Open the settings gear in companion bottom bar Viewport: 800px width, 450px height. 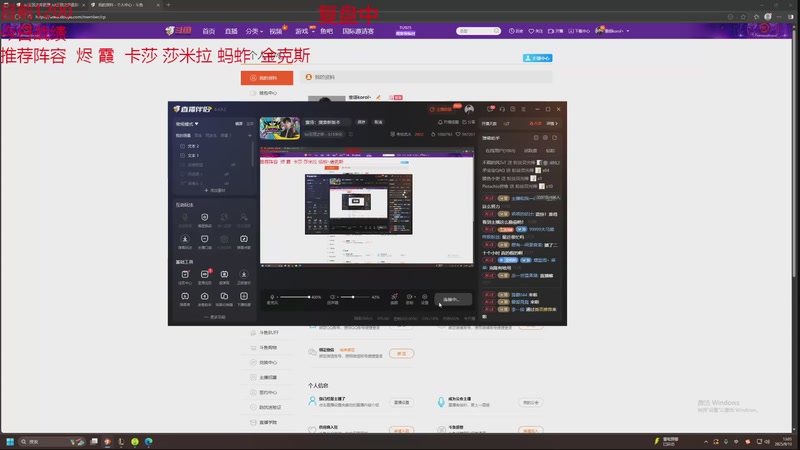click(x=424, y=298)
